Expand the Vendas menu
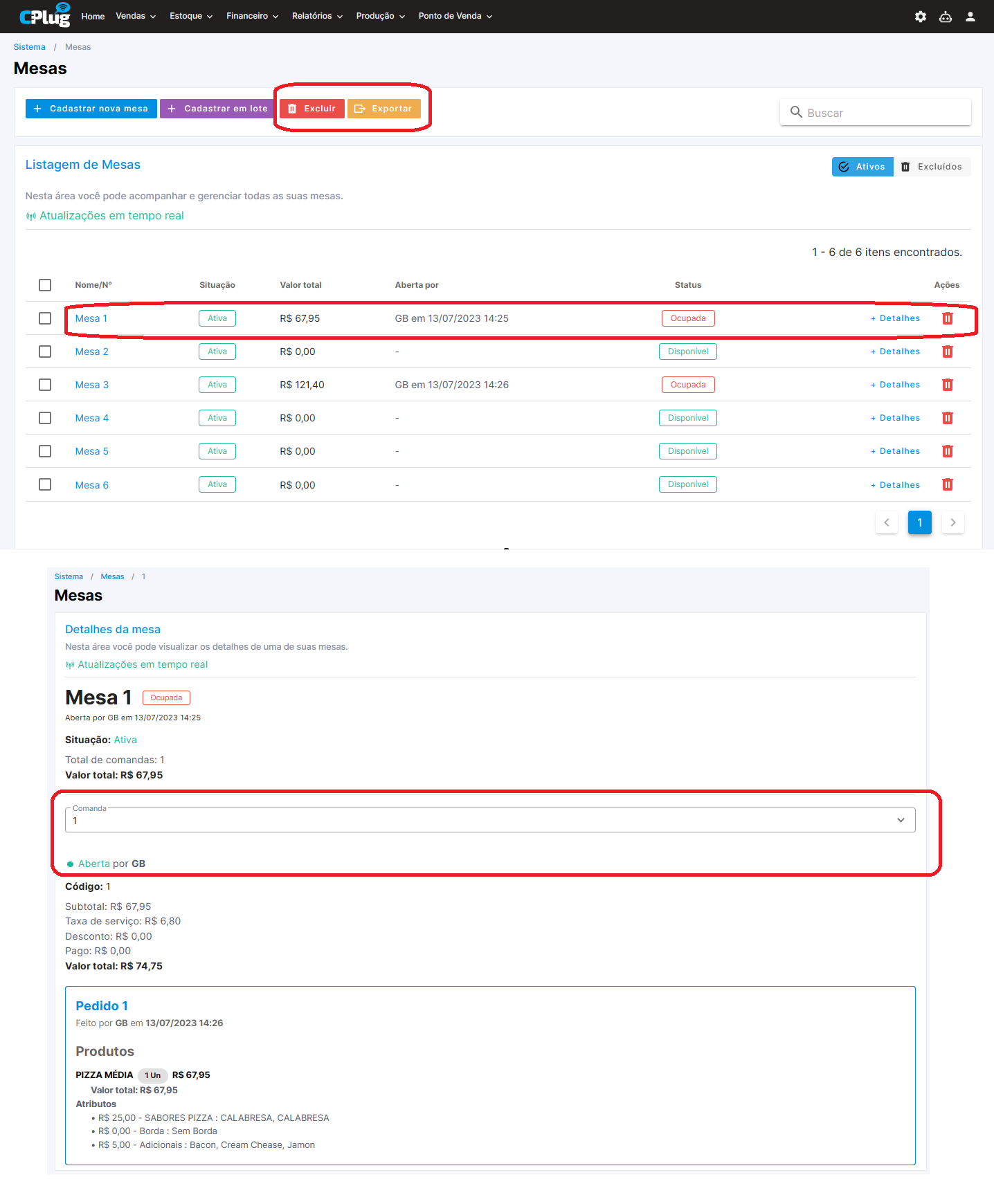Image resolution: width=994 pixels, height=1204 pixels. tap(136, 16)
